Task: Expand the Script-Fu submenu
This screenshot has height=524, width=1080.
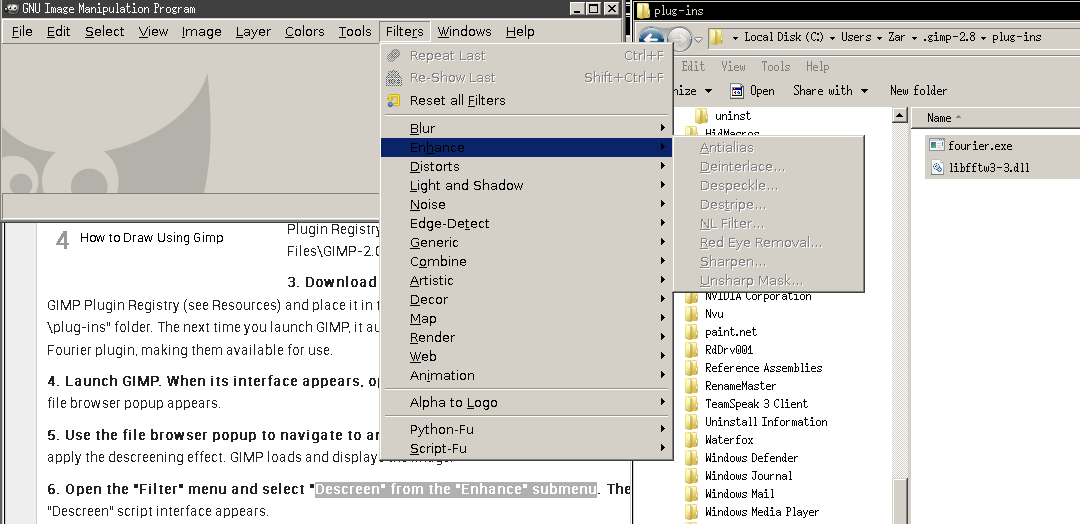Action: pyautogui.click(x=526, y=449)
